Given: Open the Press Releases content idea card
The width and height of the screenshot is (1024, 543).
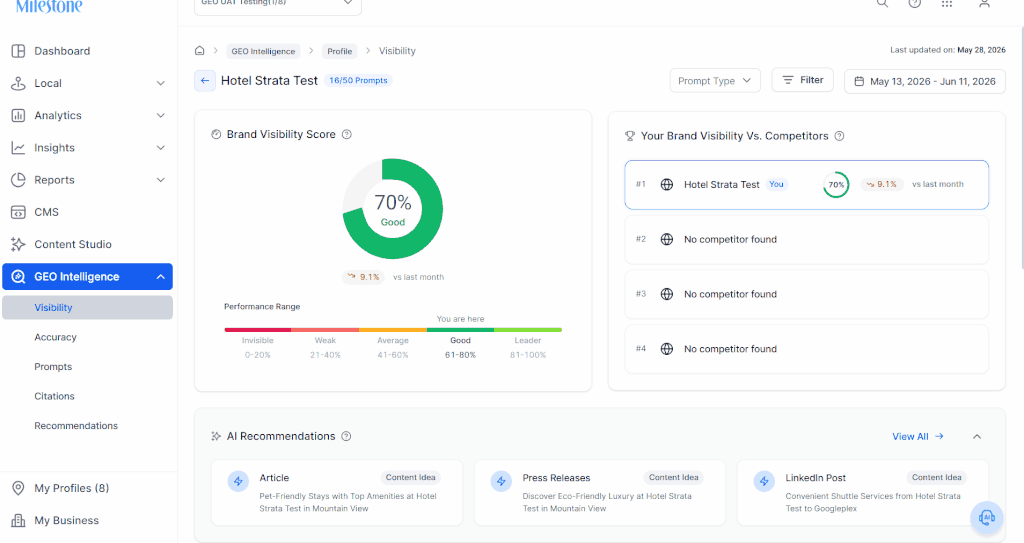Looking at the screenshot, I should (600, 492).
